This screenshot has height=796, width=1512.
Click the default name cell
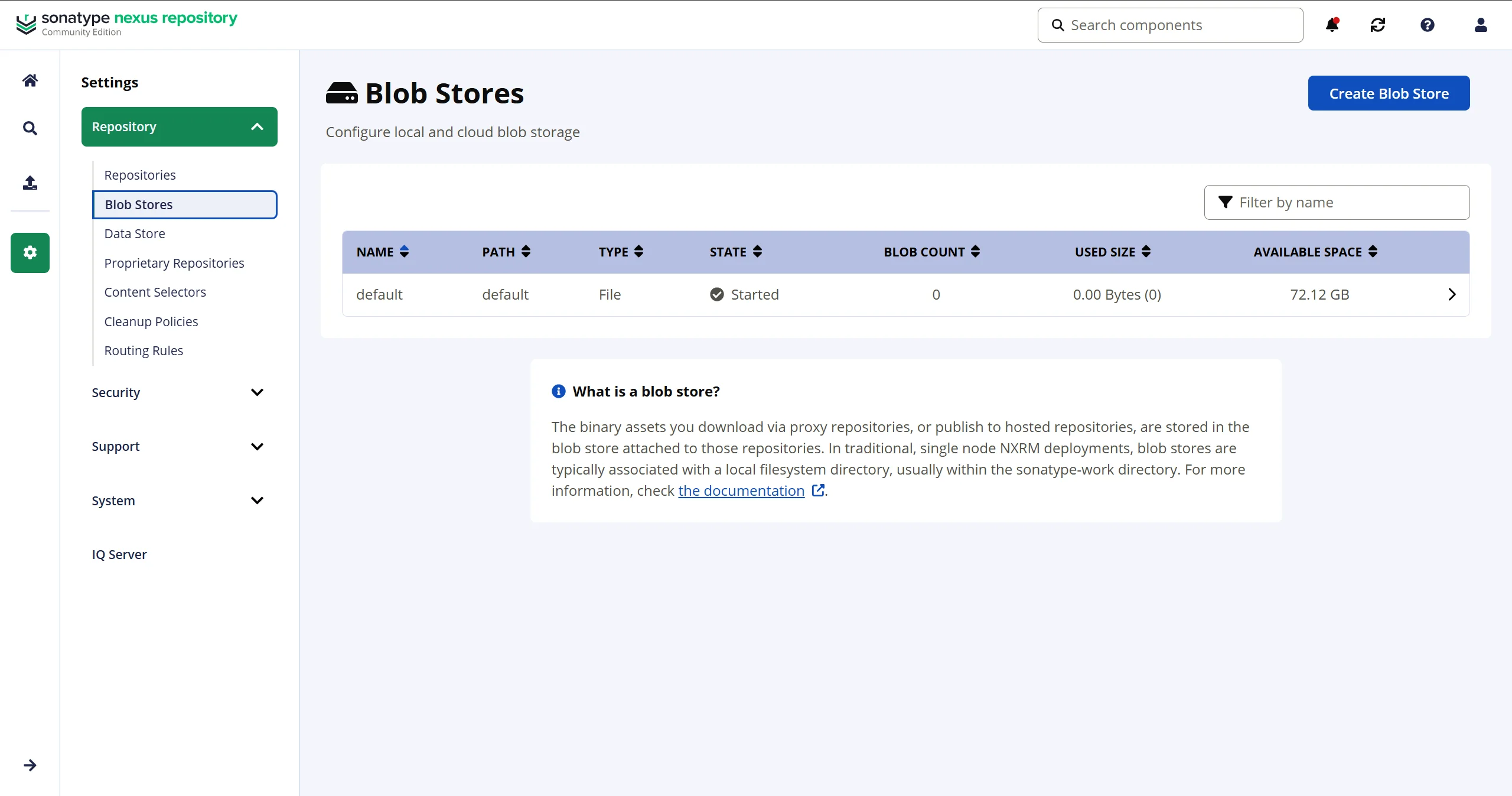pyautogui.click(x=379, y=294)
